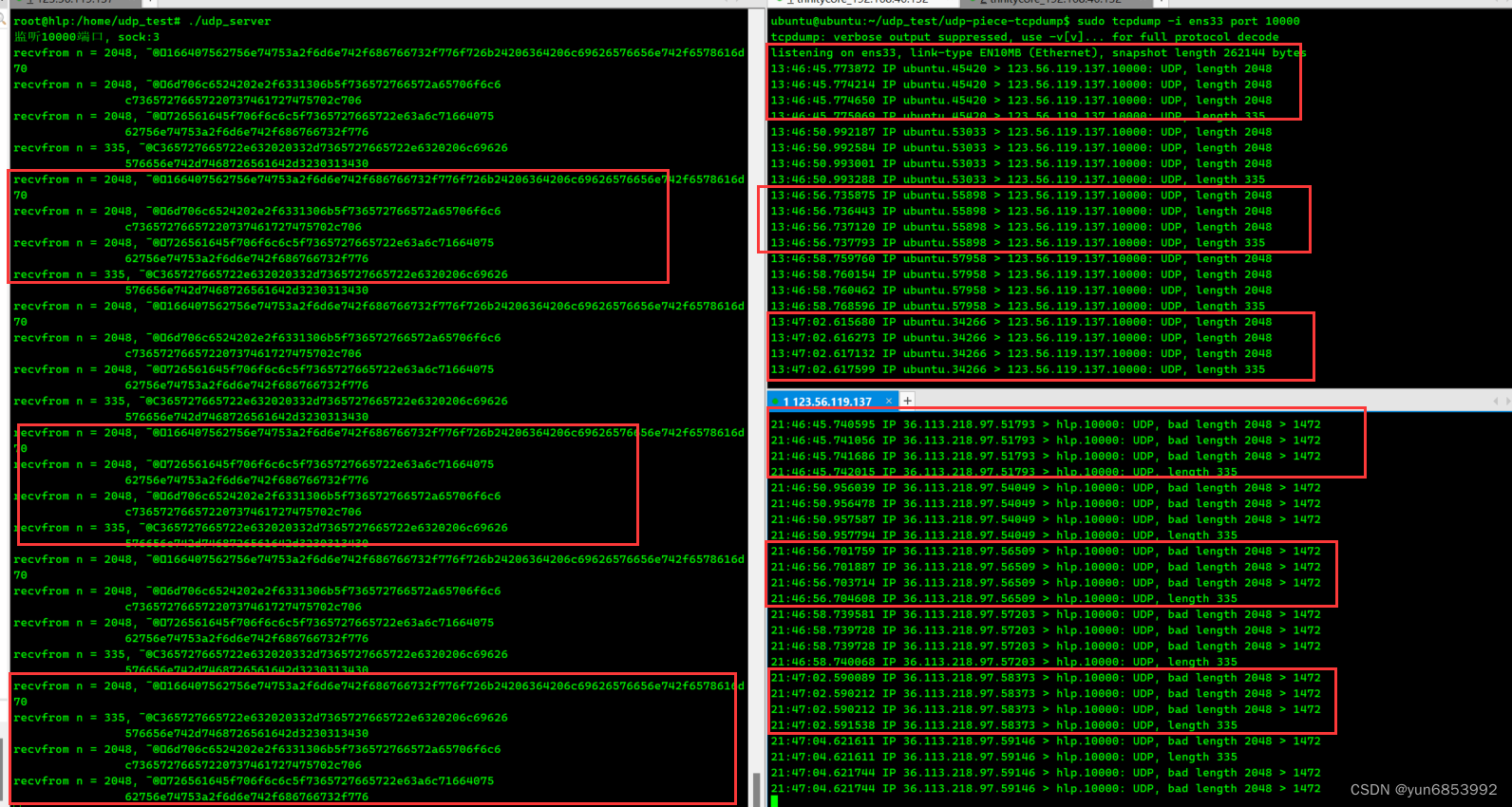The width and height of the screenshot is (1512, 807).
Task: Select the 13:46:56.737120 packet line
Action: click(x=1021, y=227)
